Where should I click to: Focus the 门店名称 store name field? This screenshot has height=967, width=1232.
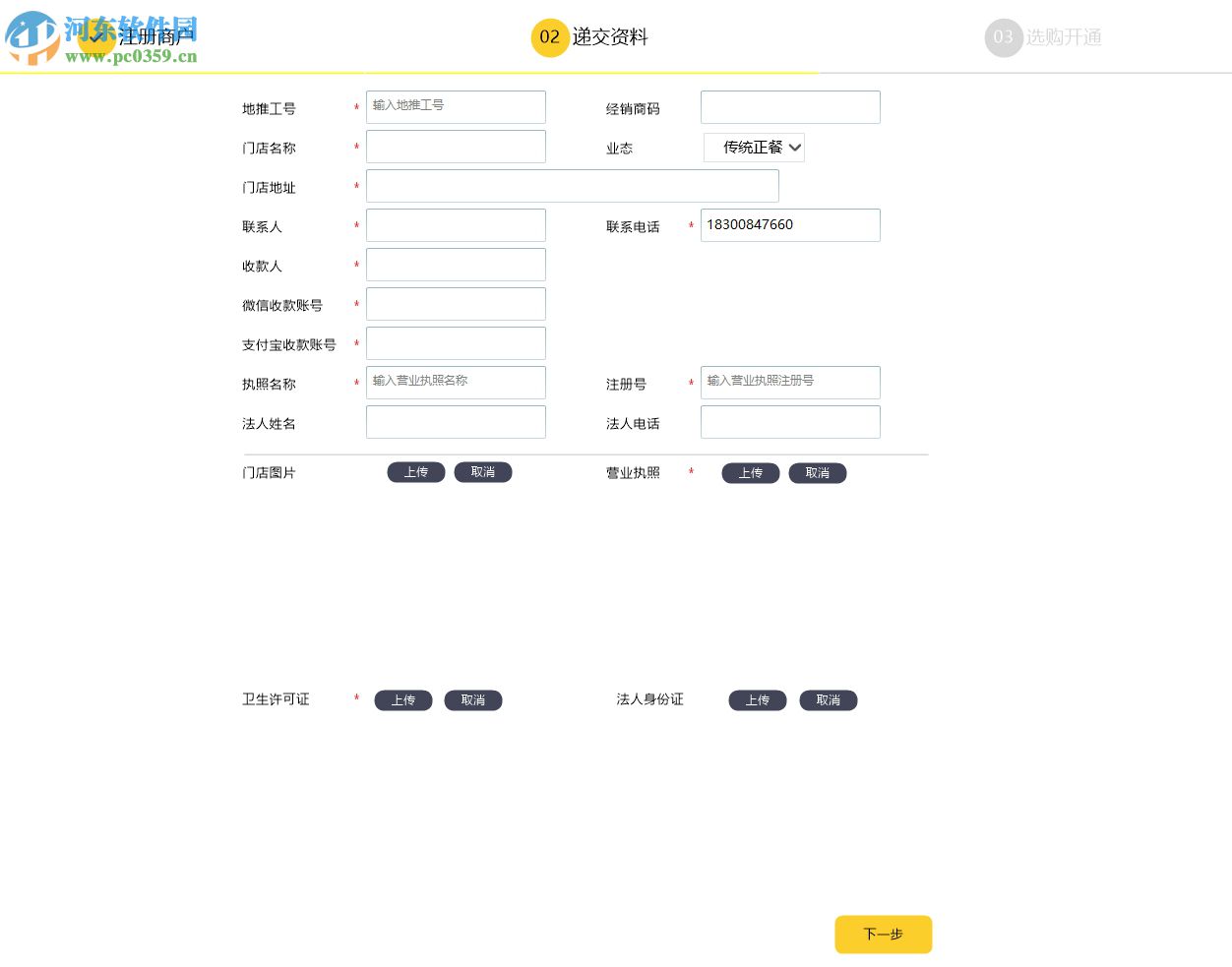click(456, 146)
